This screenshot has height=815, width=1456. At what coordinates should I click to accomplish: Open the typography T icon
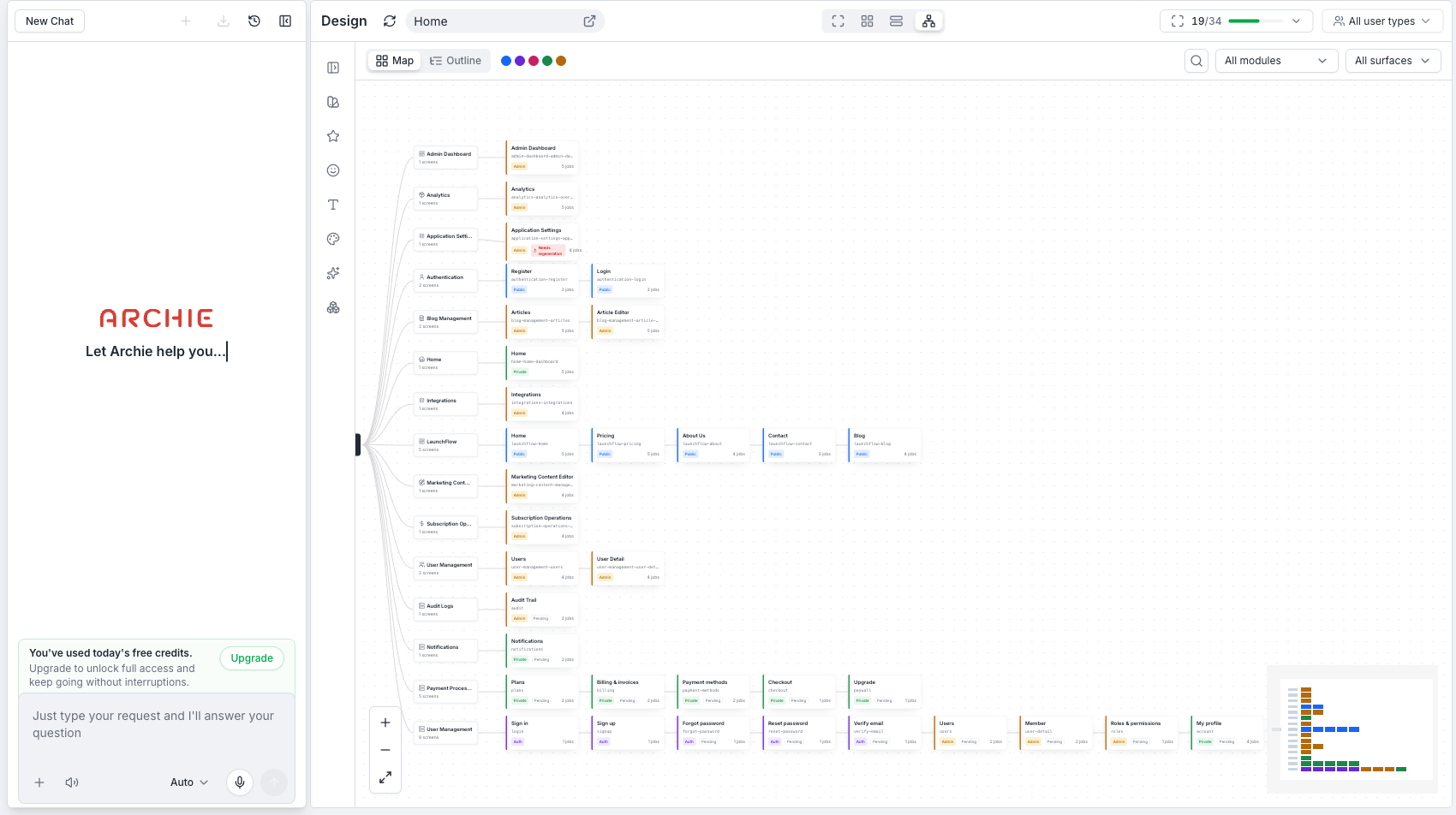[x=333, y=205]
